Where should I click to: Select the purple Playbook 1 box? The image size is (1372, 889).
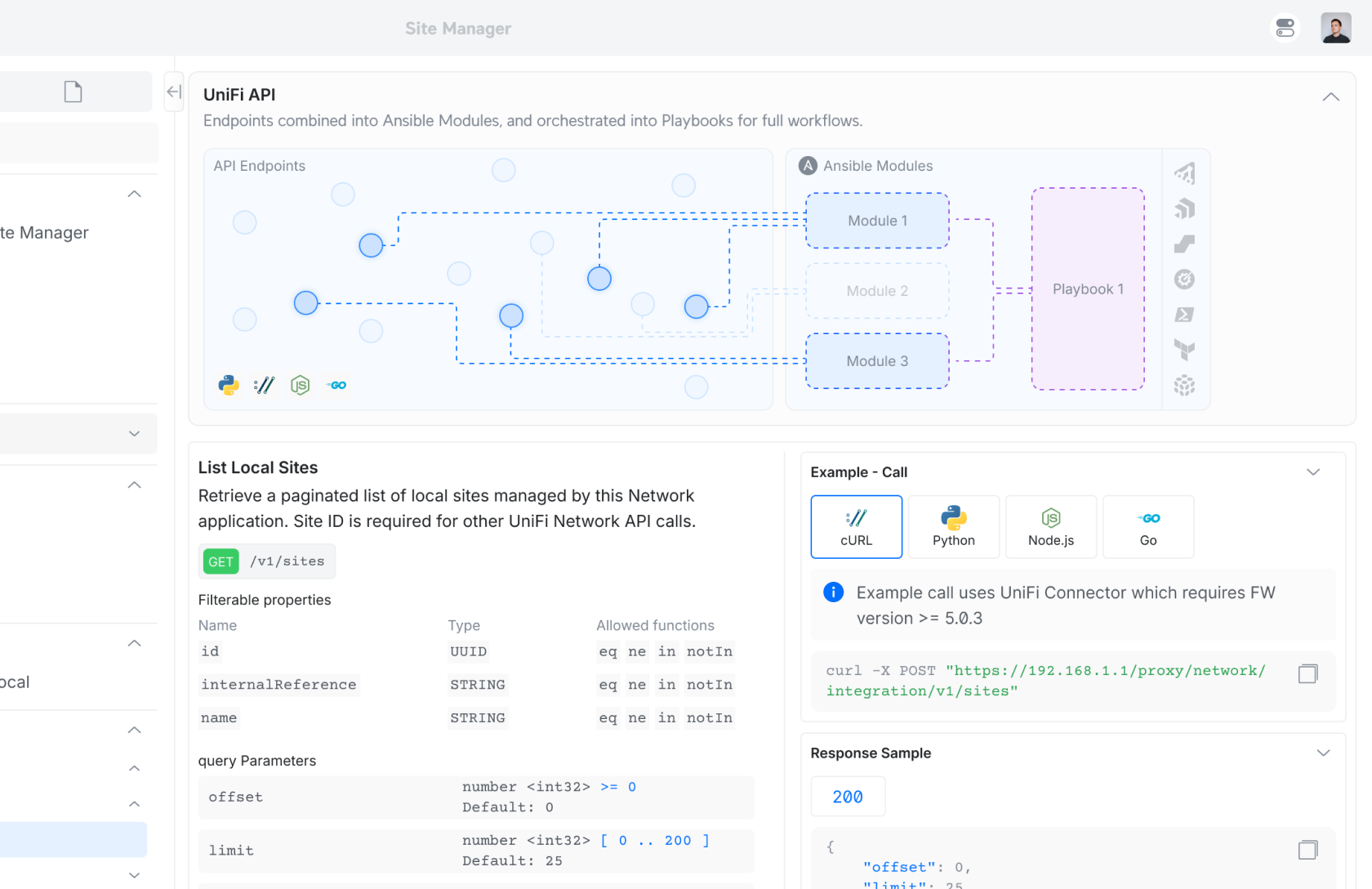[x=1088, y=289]
